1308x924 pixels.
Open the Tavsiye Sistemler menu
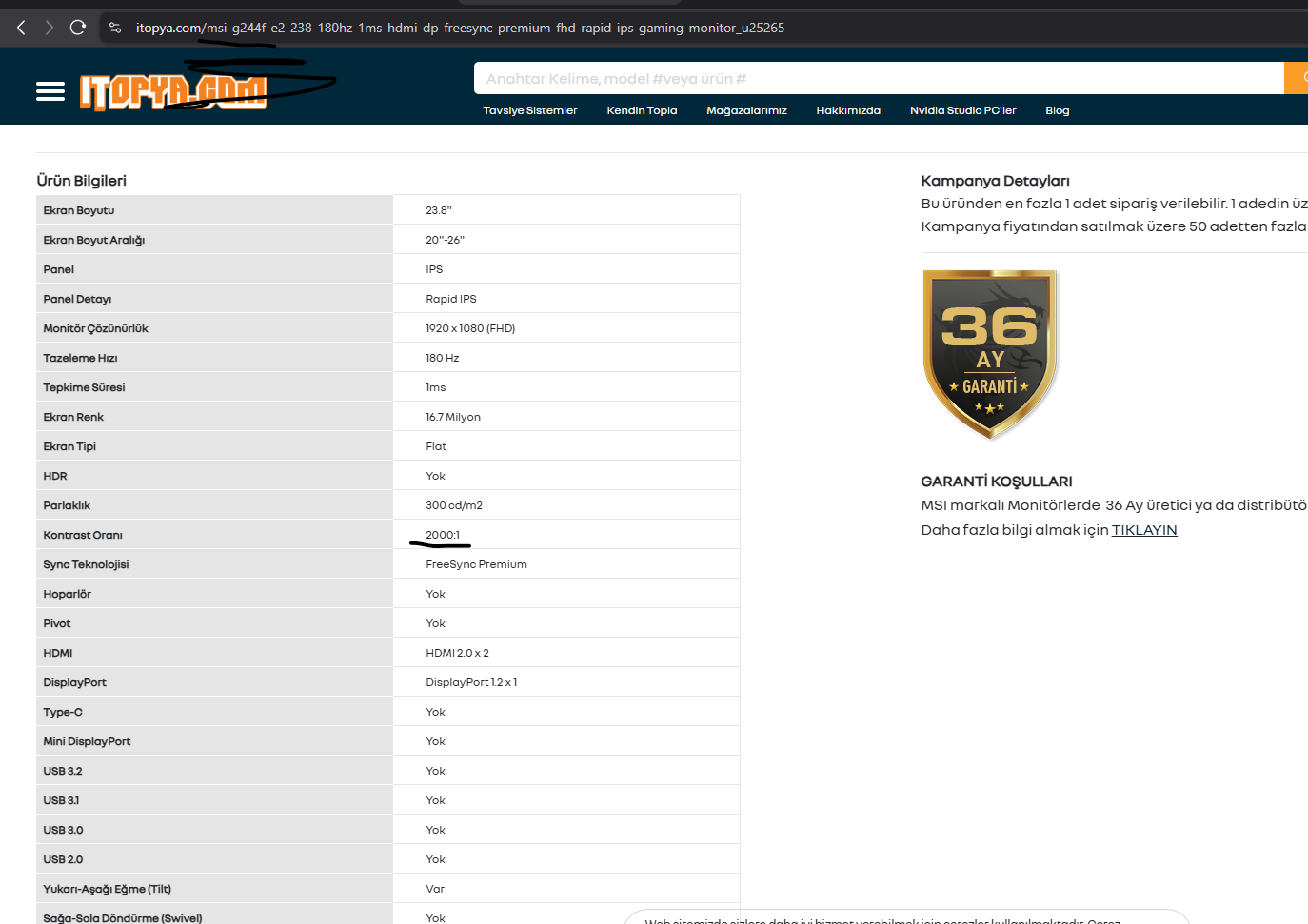(530, 110)
